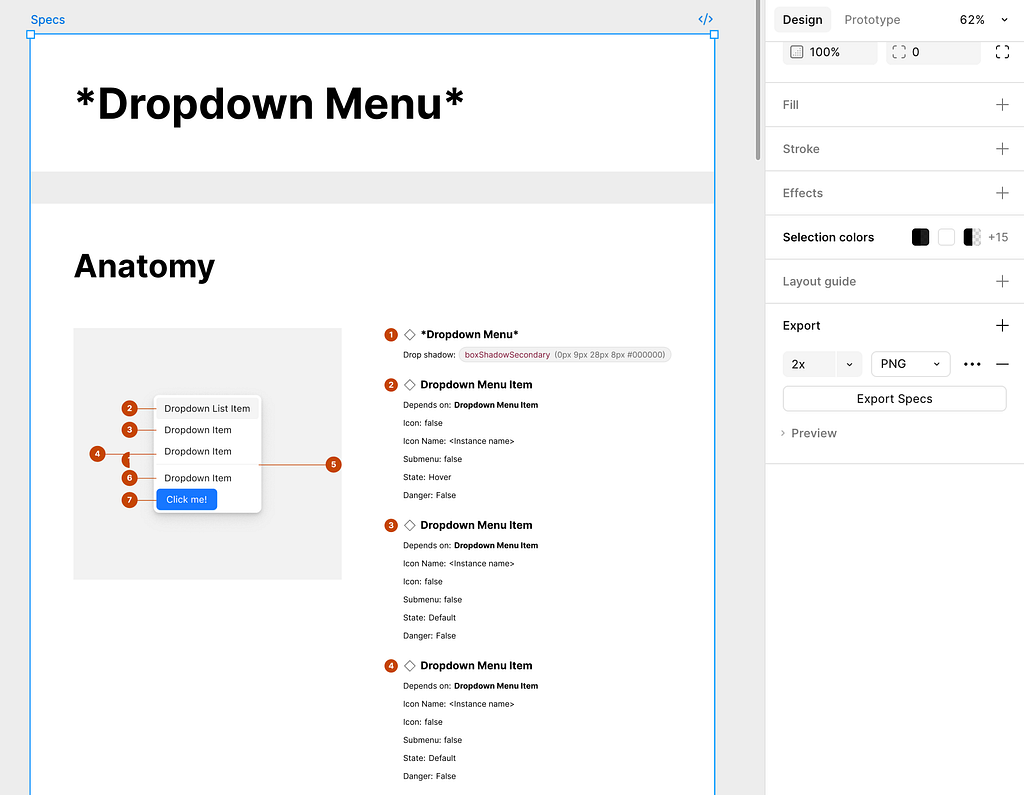Click the add Fill plus icon
This screenshot has width=1024, height=795.
point(1002,105)
